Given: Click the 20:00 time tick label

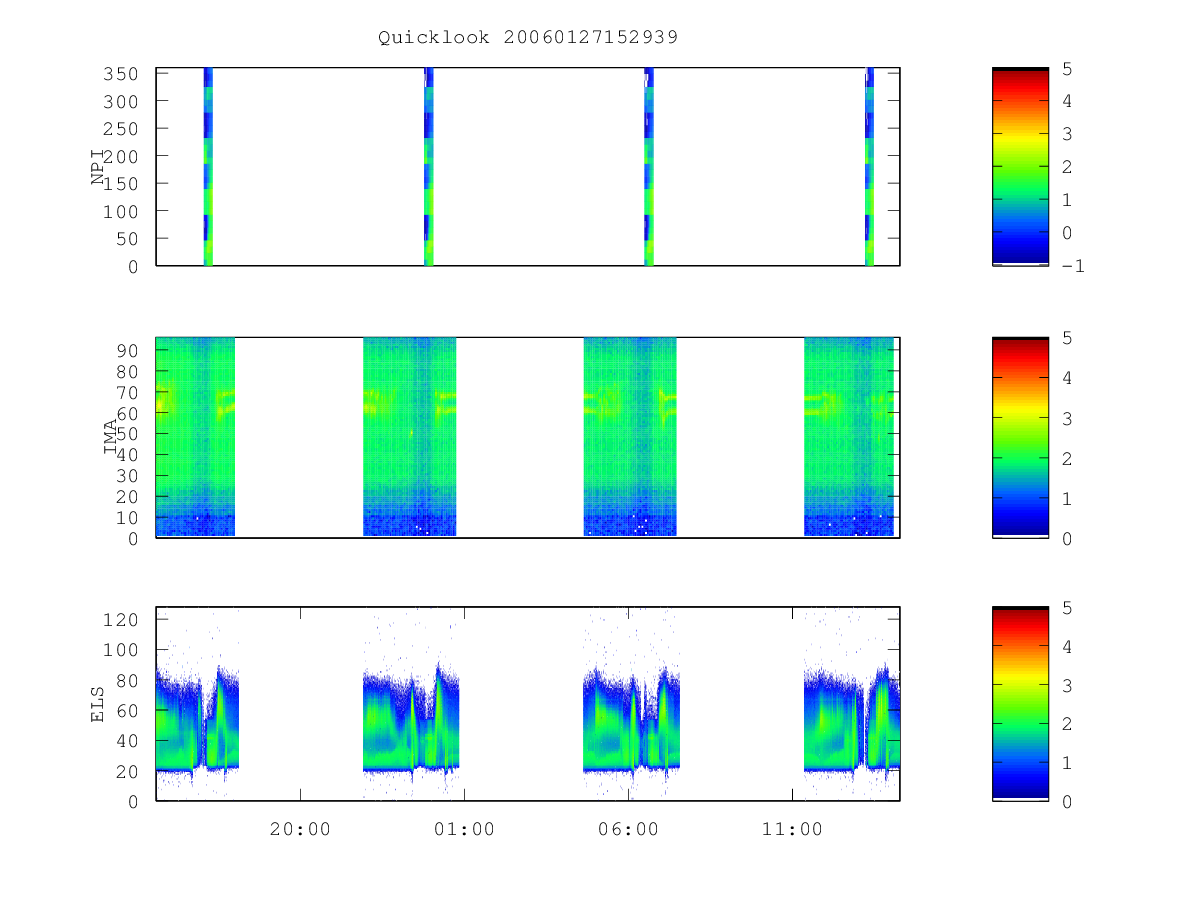Looking at the screenshot, I should point(300,829).
